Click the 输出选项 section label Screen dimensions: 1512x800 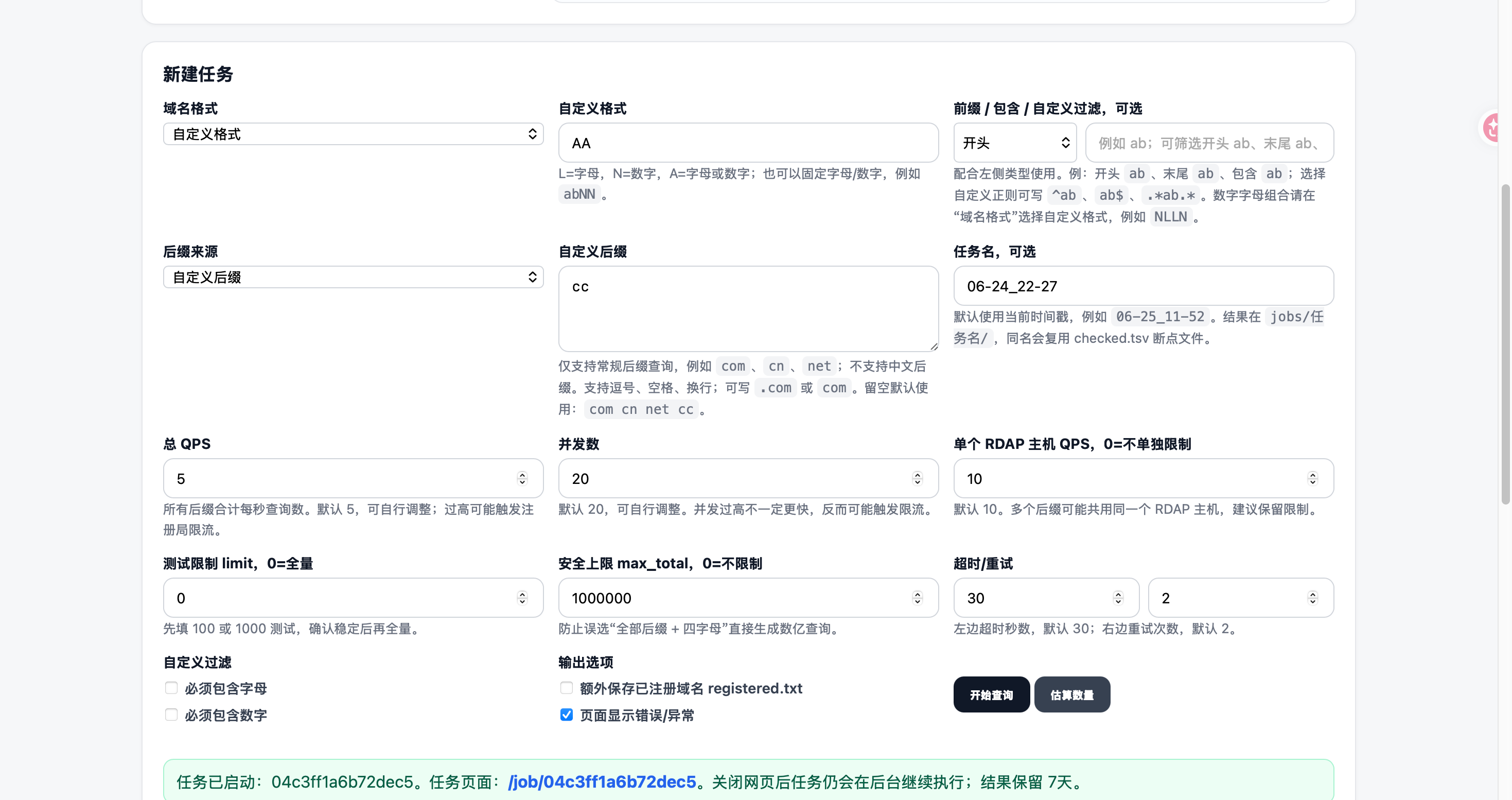click(x=585, y=662)
